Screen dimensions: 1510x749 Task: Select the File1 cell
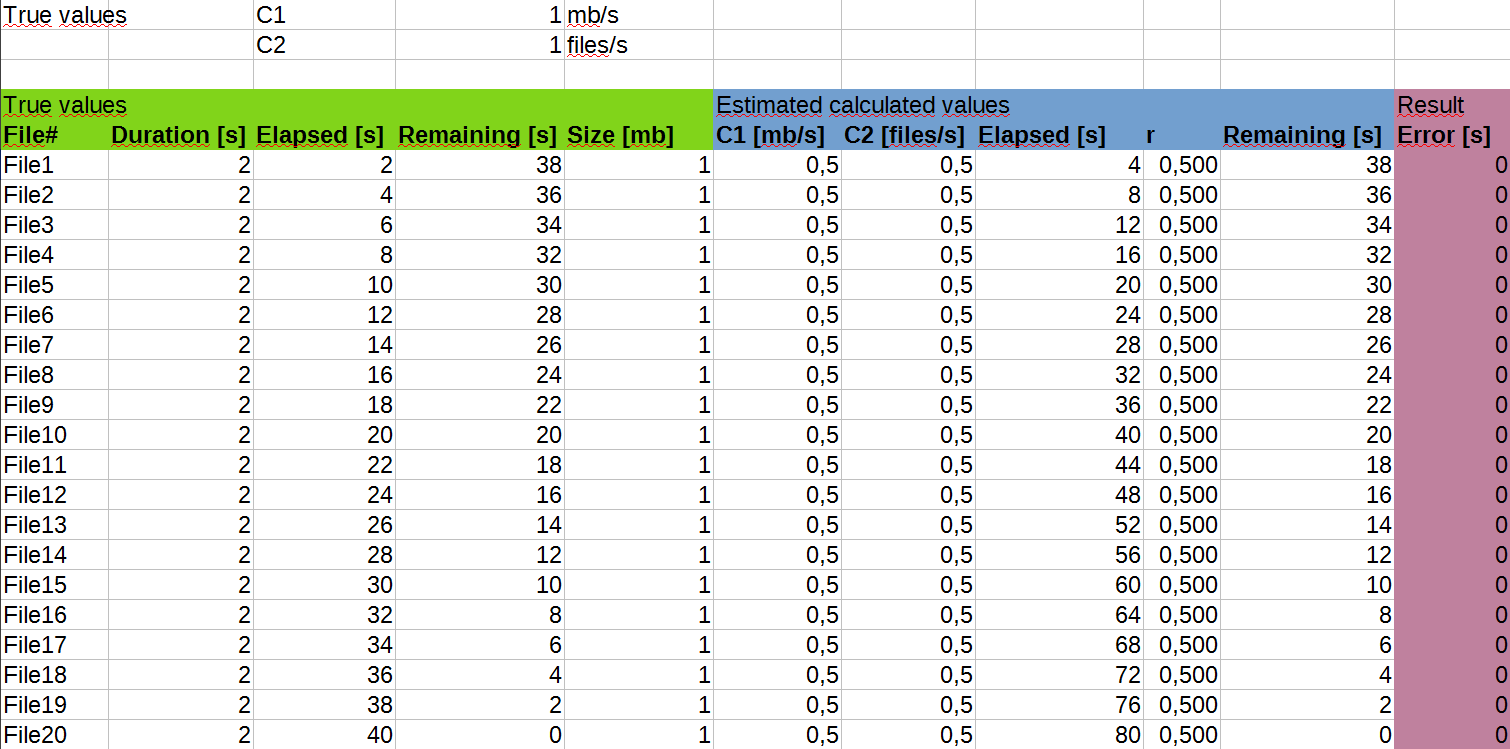pyautogui.click(x=55, y=165)
